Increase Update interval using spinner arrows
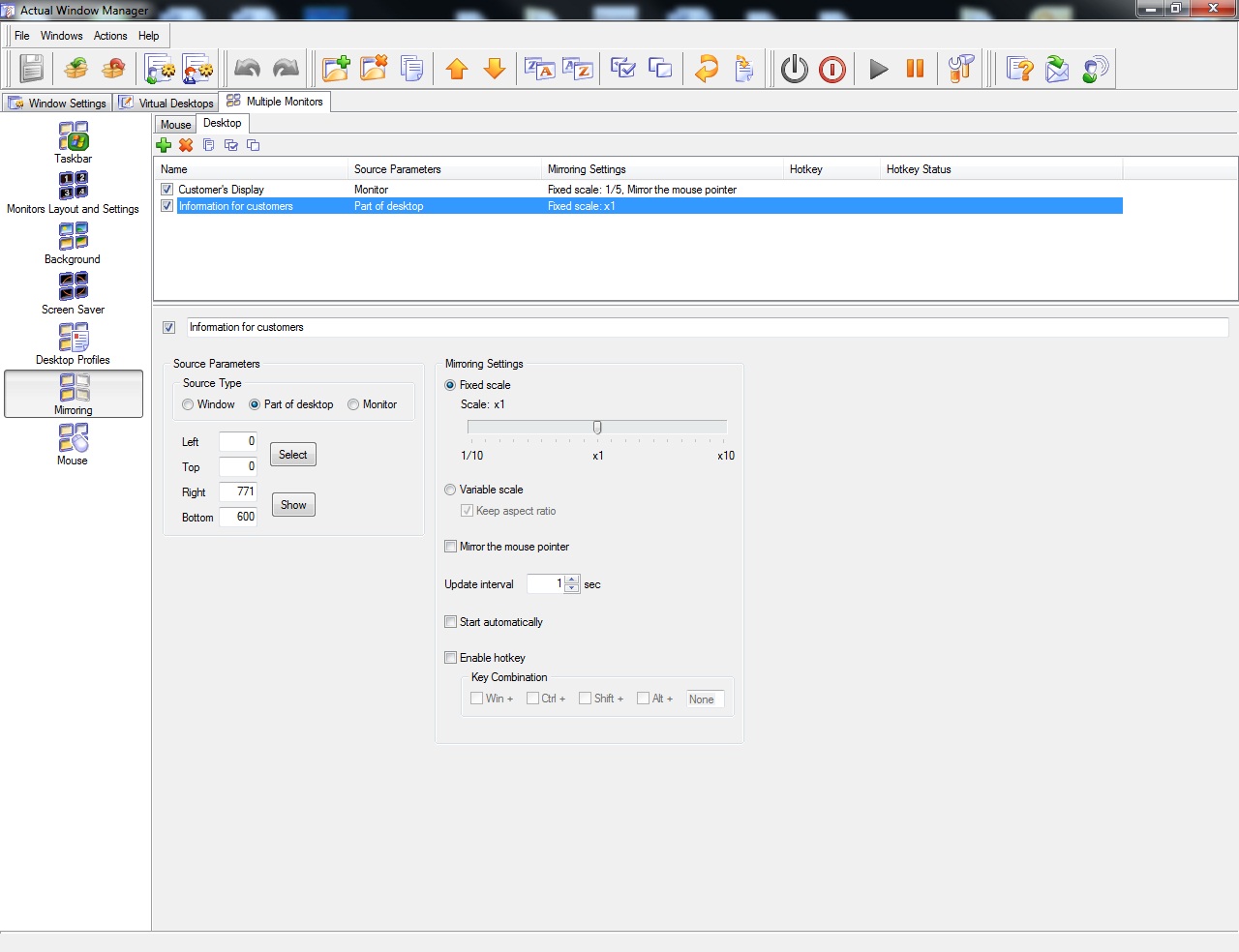Screen dimensions: 1239x952 tap(572, 580)
